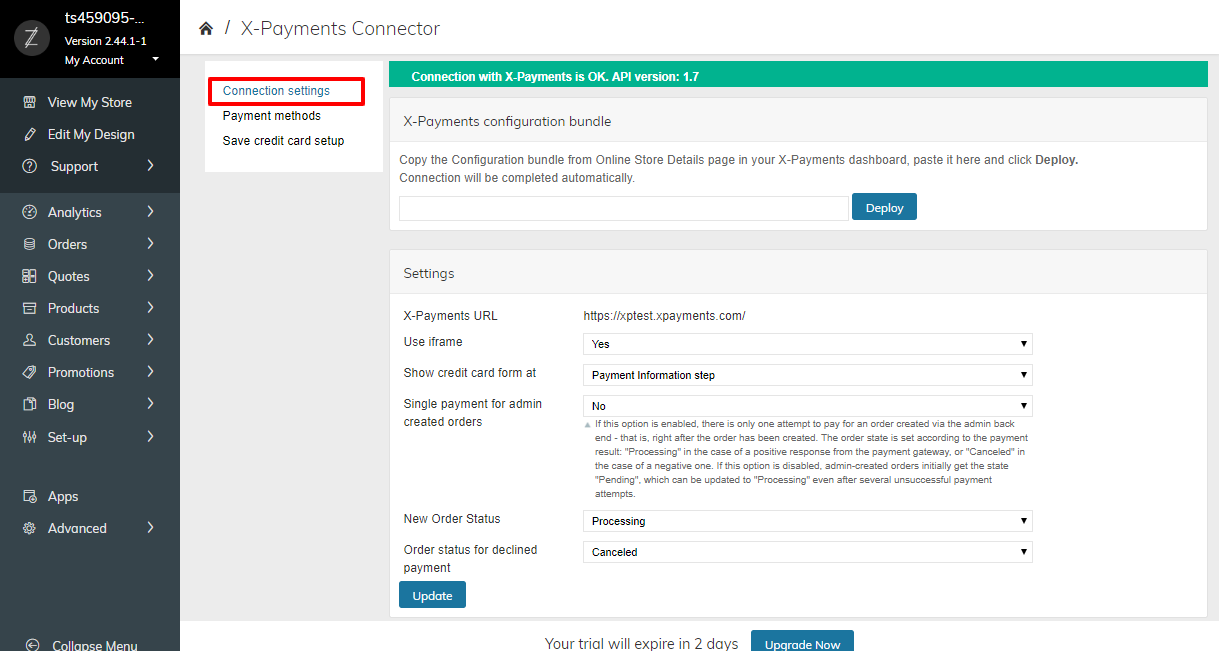Expand the Customers submenu chevron
Screen dimensions: 1219x651
pos(150,340)
